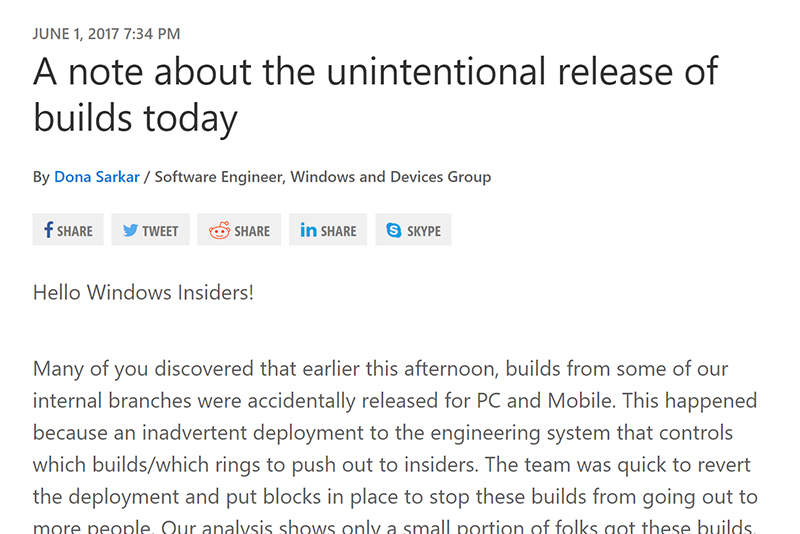Click the Twitter bird icon
The height and width of the screenshot is (534, 800).
point(130,230)
